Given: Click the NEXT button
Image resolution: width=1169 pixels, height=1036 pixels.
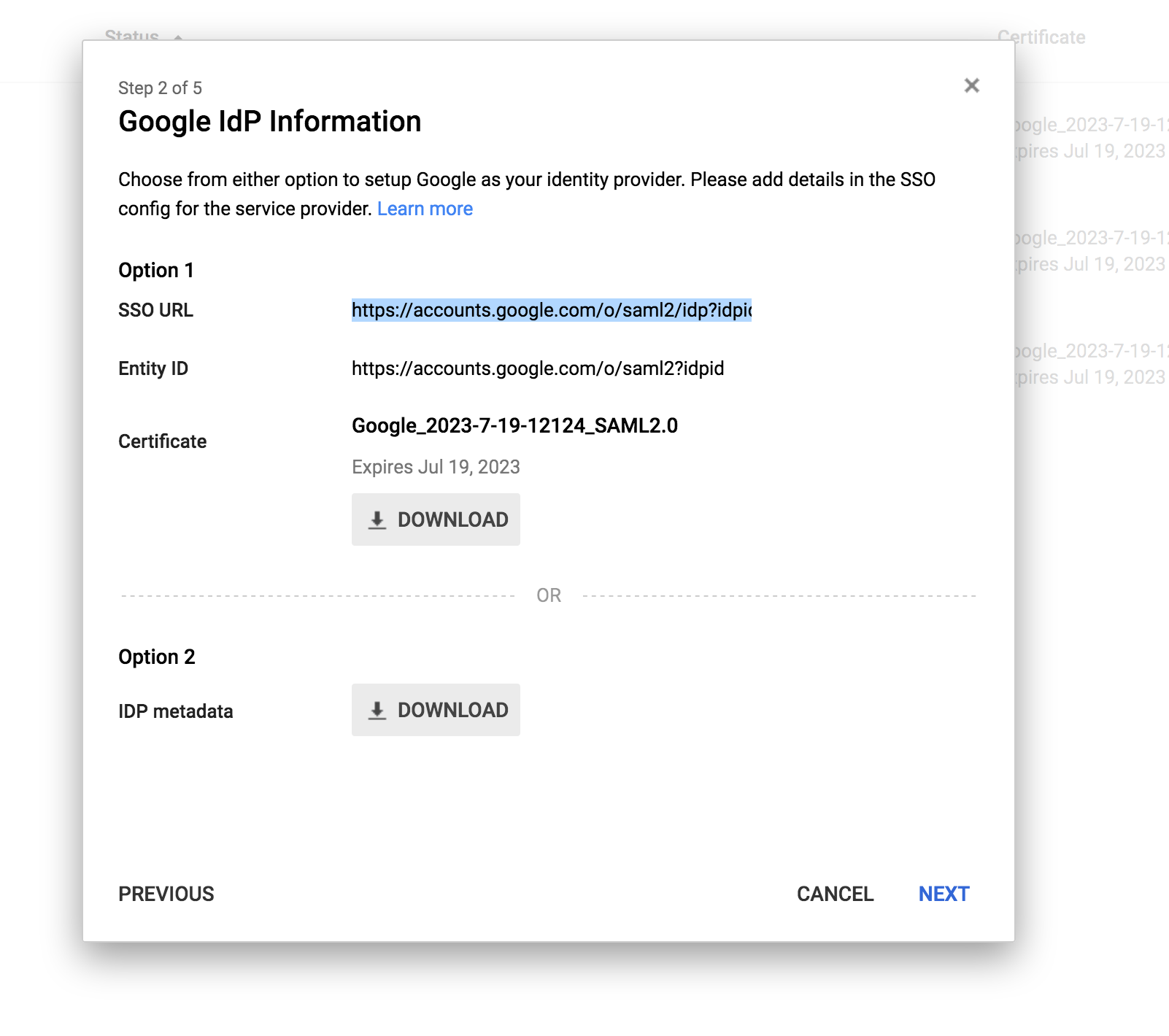Looking at the screenshot, I should click(944, 894).
